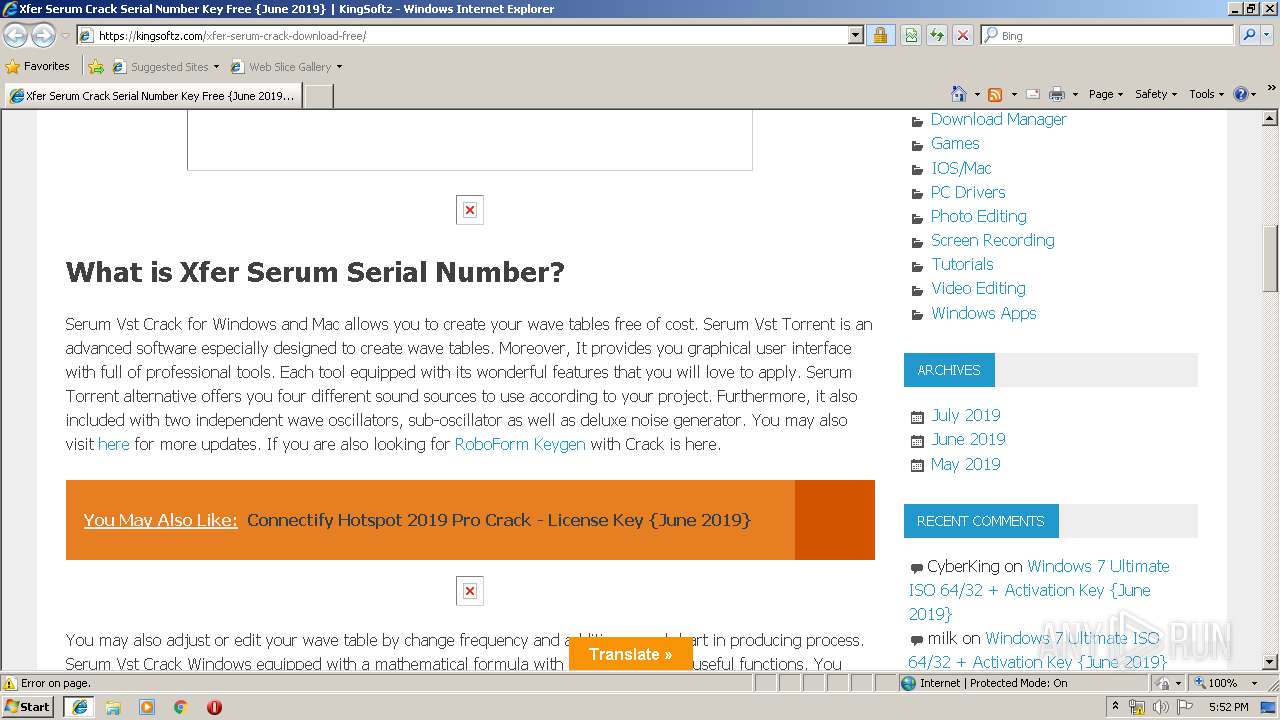
Task: Open the Safety menu
Action: 1156,94
